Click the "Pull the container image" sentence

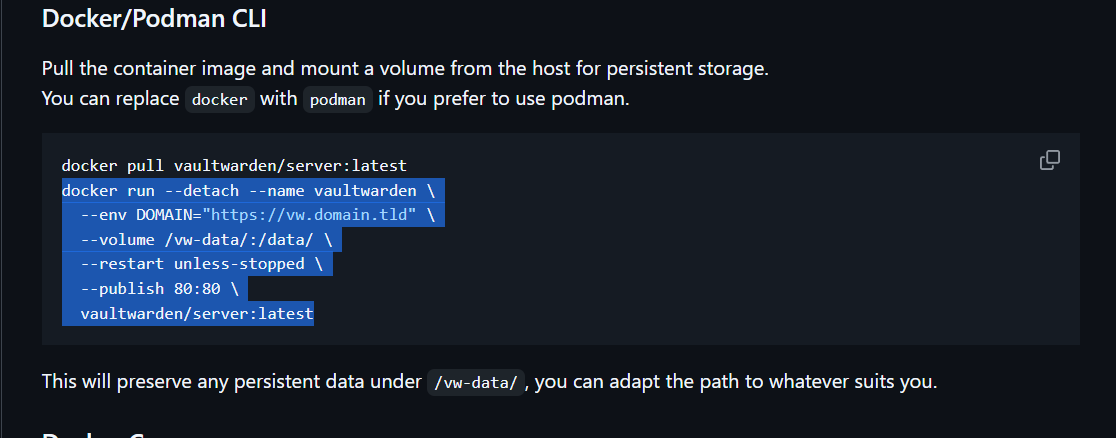pyautogui.click(x=405, y=69)
